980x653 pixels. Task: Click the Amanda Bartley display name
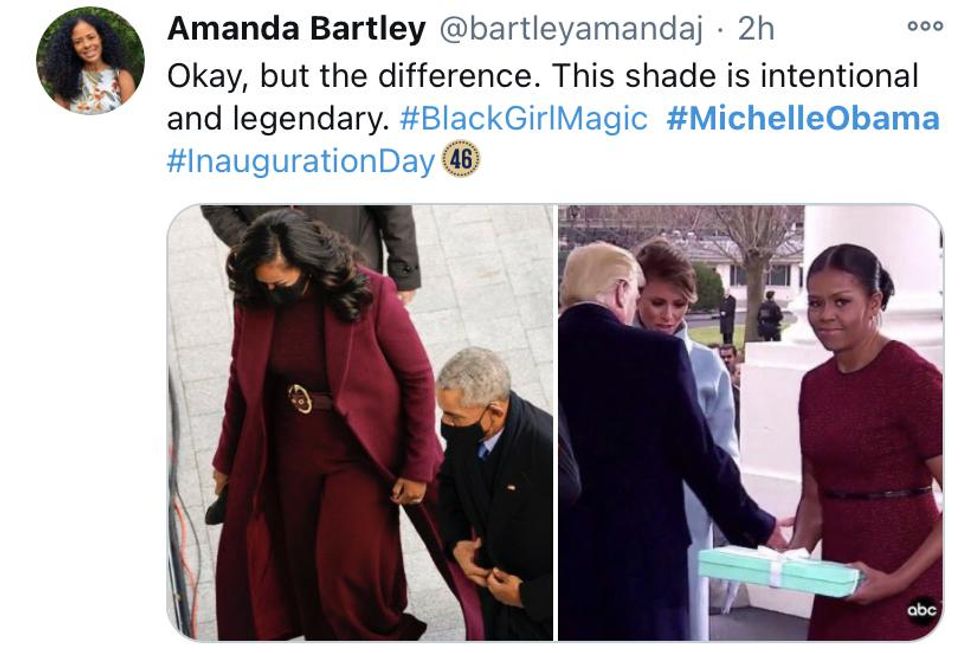coord(296,28)
